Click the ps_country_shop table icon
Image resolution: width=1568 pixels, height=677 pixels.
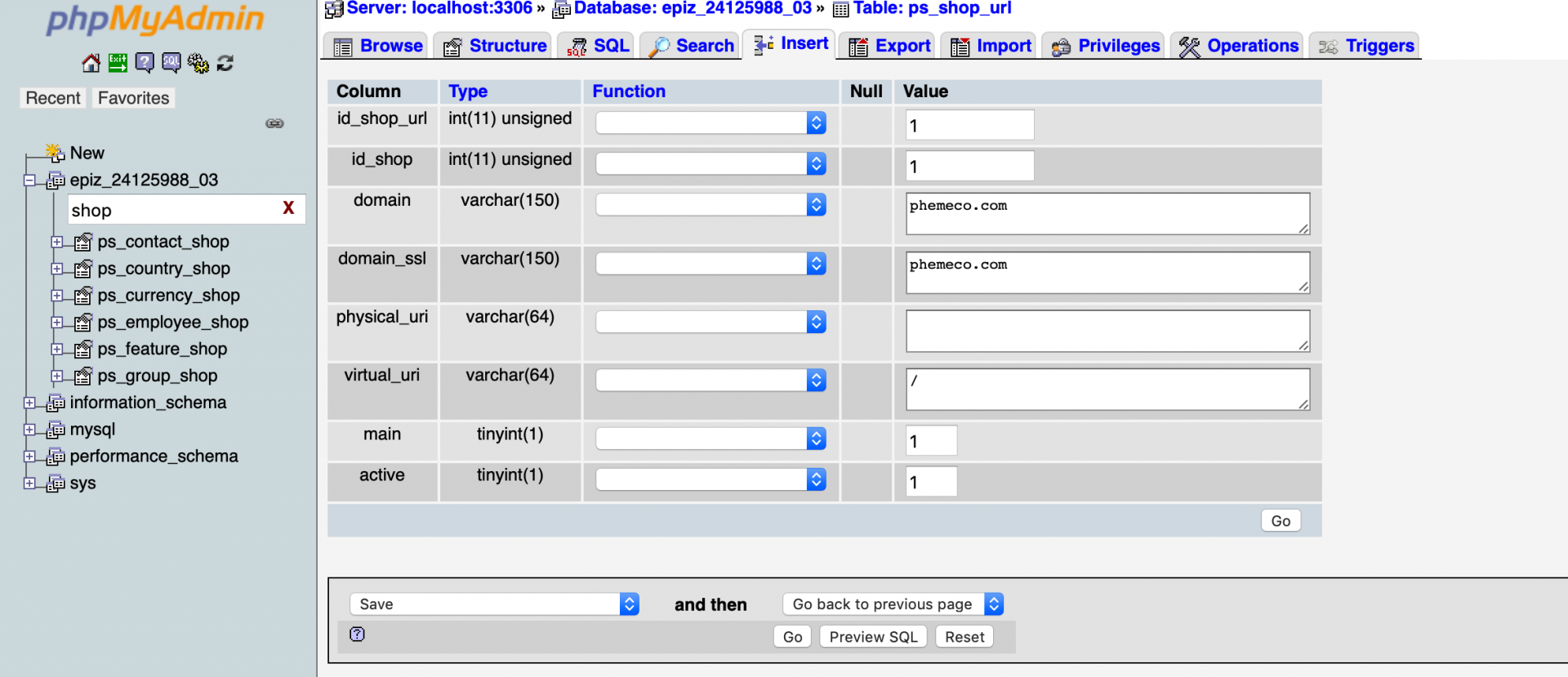pyautogui.click(x=82, y=269)
